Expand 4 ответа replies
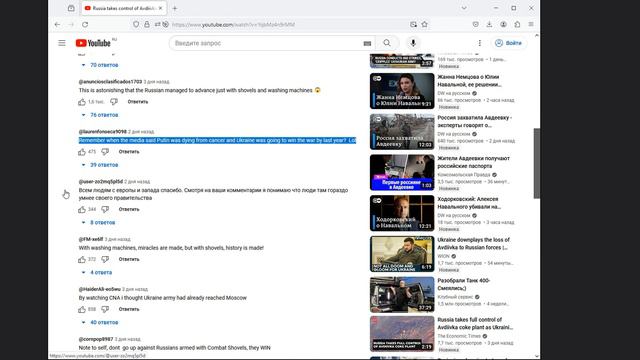This screenshot has height=360, width=640. pos(97,273)
